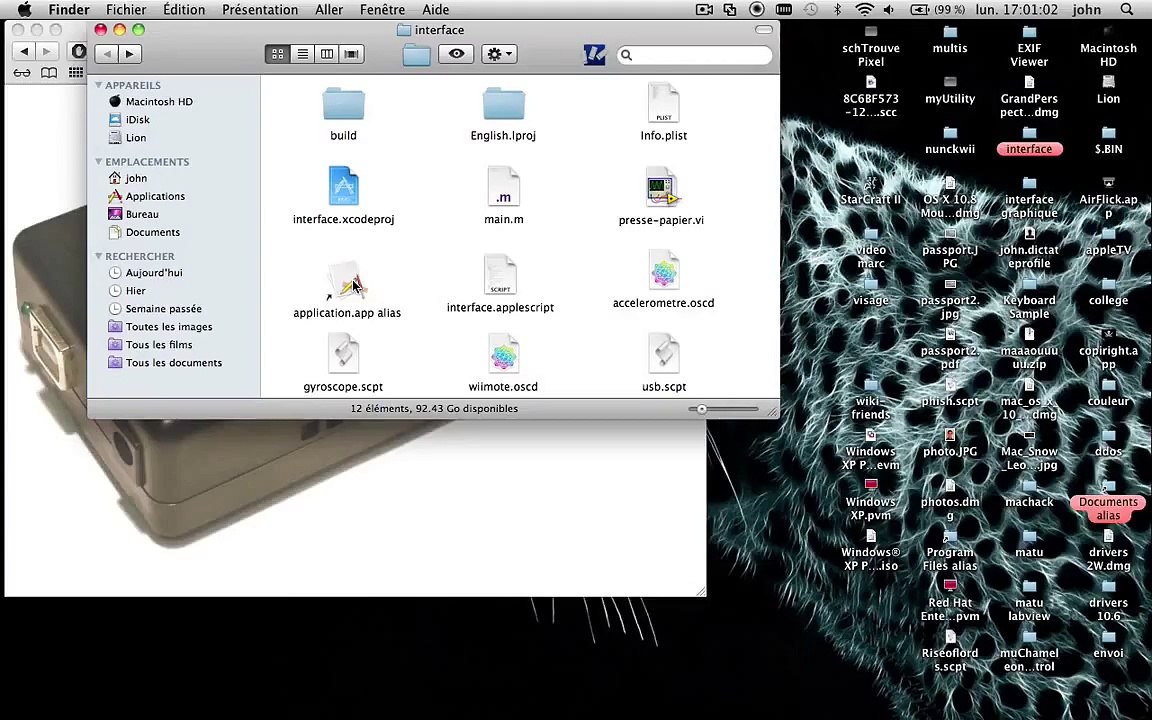The width and height of the screenshot is (1152, 720).
Task: Select presse-papier.vi LabVIEW file
Action: tap(661, 187)
